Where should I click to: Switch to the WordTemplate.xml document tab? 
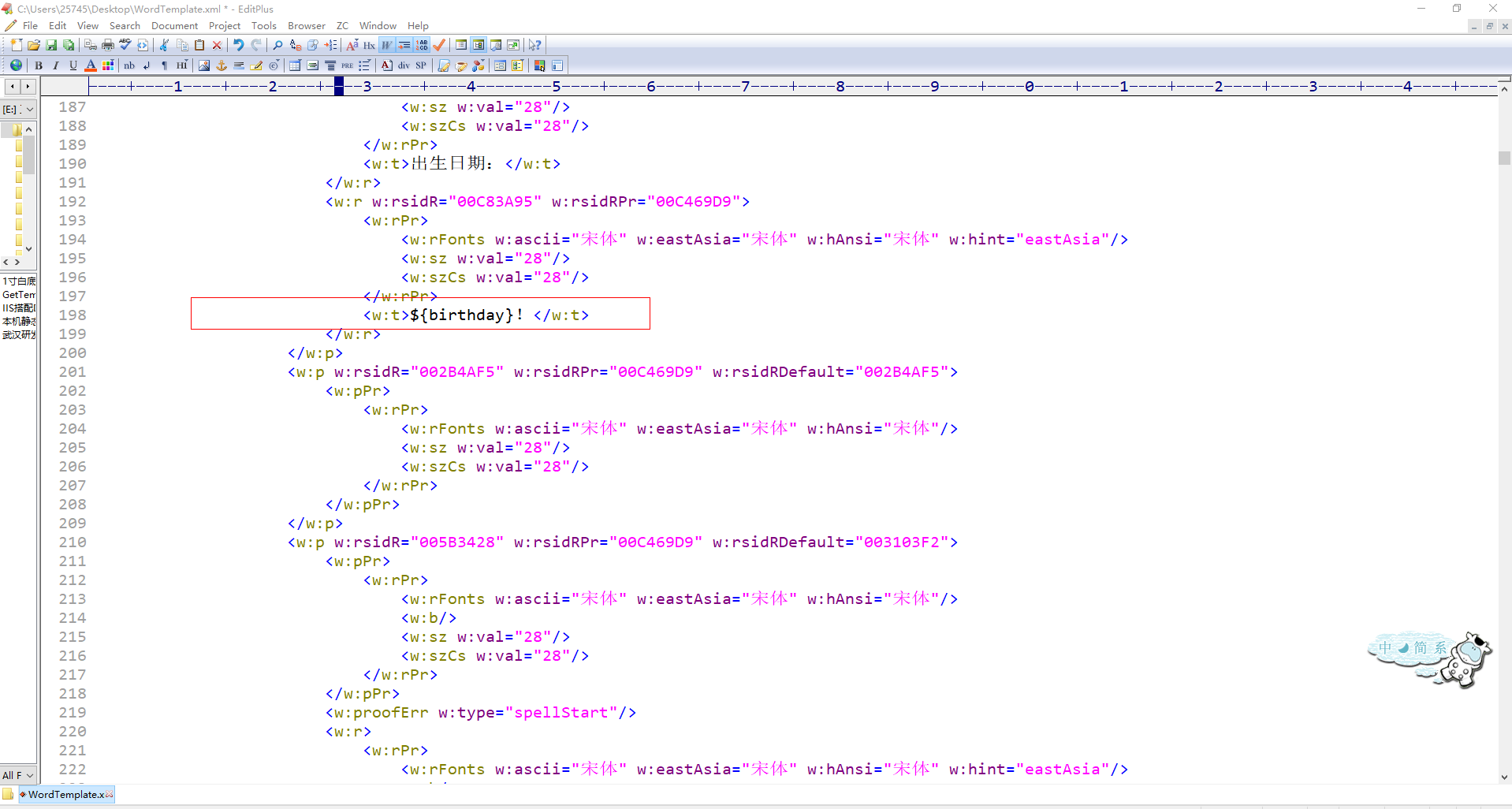(x=66, y=795)
